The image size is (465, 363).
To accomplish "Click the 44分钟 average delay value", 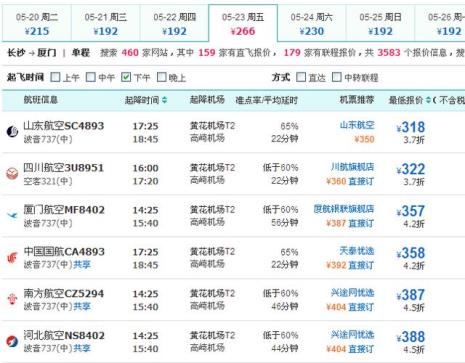I will (284, 349).
